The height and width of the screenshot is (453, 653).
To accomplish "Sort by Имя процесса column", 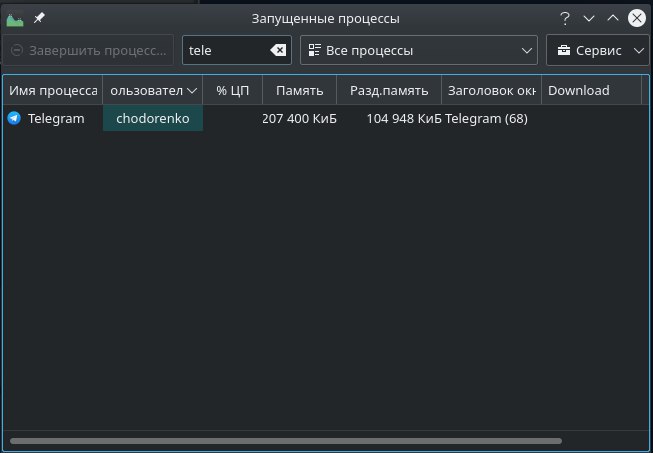I will 53,90.
